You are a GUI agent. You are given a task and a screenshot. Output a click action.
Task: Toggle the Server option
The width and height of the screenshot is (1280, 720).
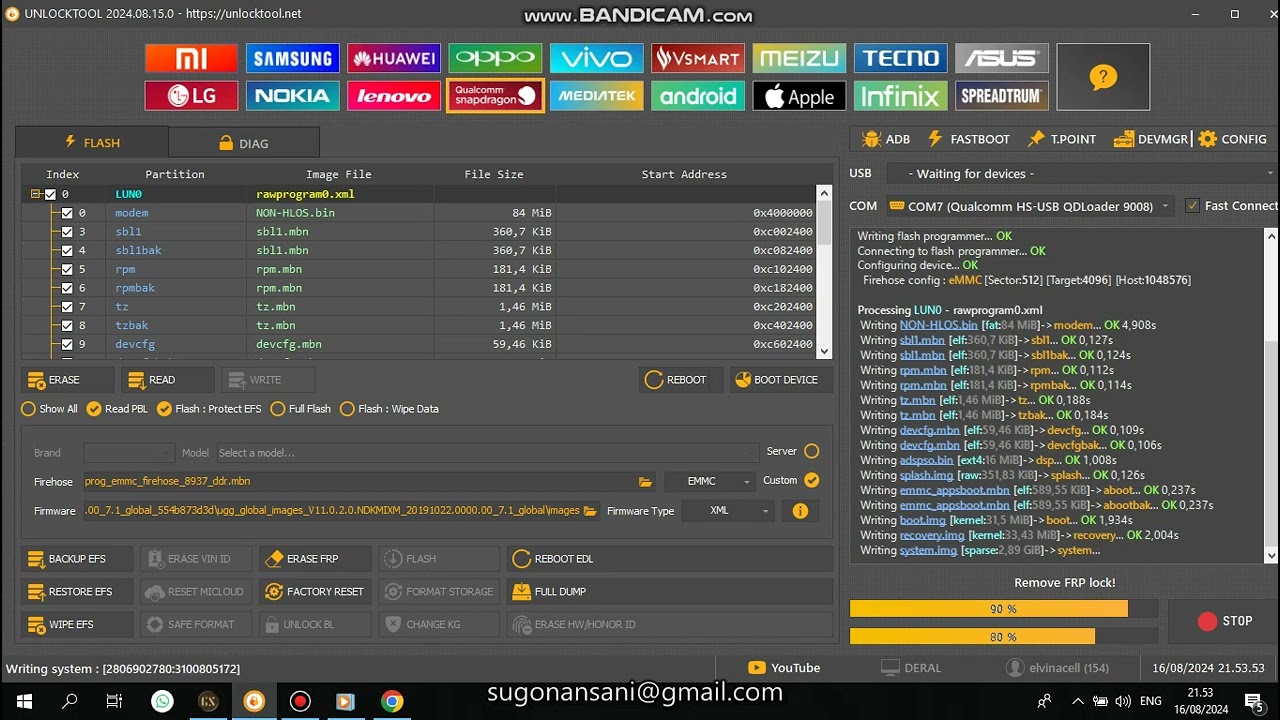point(812,451)
